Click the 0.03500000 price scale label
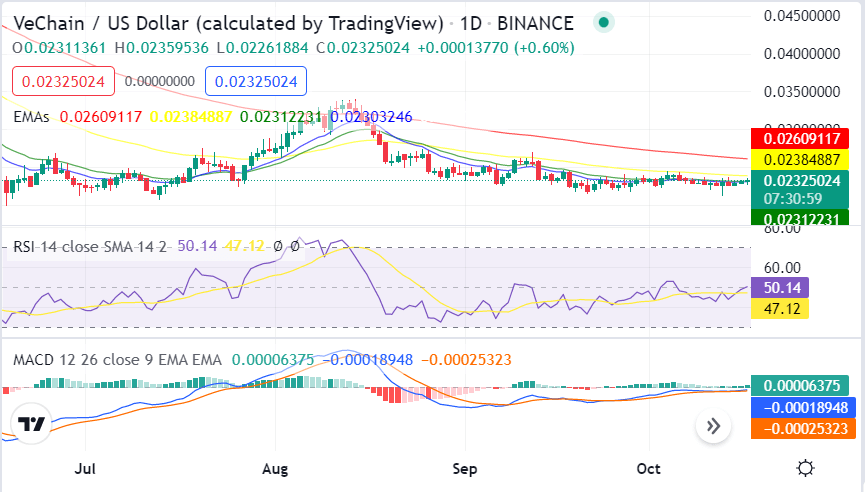865x492 pixels. 802,92
